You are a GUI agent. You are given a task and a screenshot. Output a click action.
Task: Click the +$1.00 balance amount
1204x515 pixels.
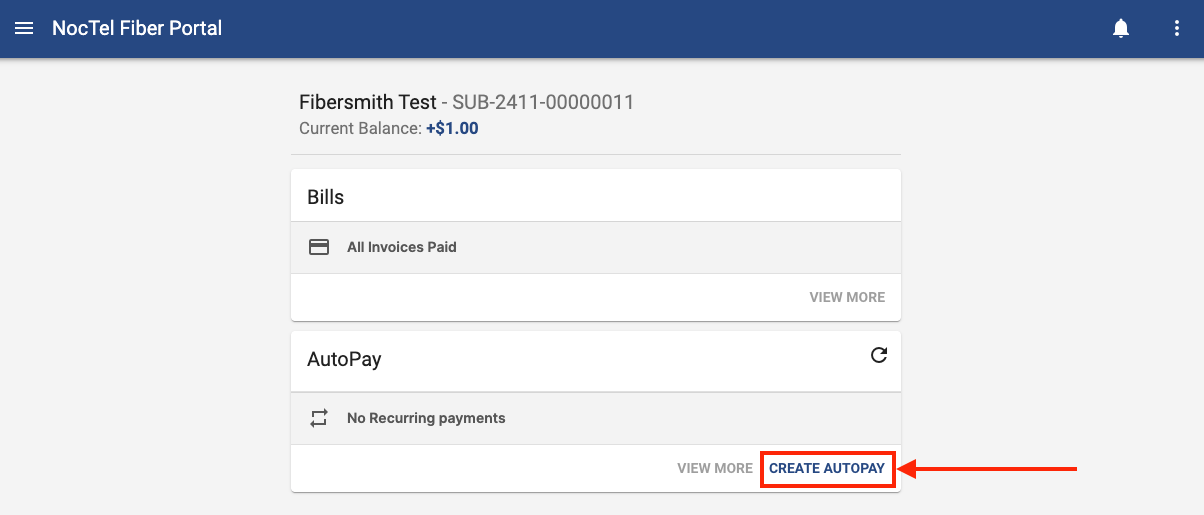[x=452, y=128]
